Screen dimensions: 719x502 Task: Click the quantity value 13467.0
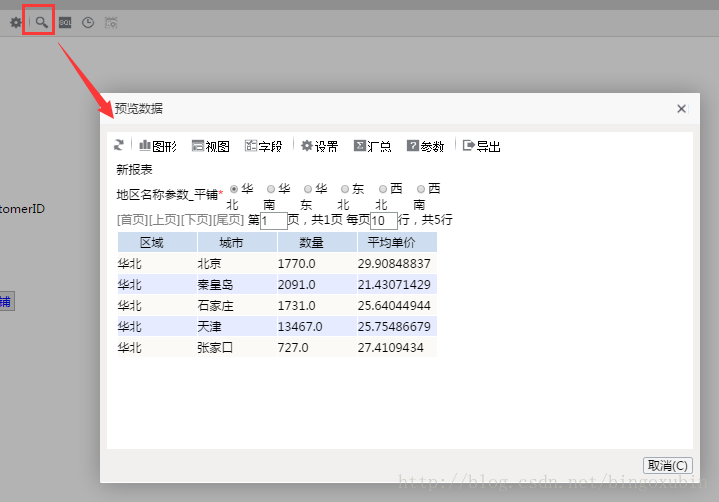[x=300, y=327]
